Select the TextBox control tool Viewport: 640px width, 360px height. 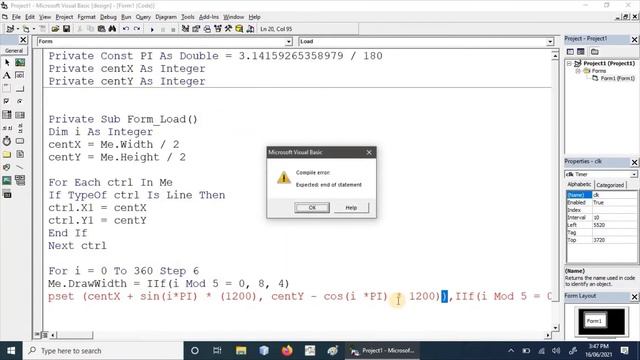pyautogui.click(x=20, y=76)
